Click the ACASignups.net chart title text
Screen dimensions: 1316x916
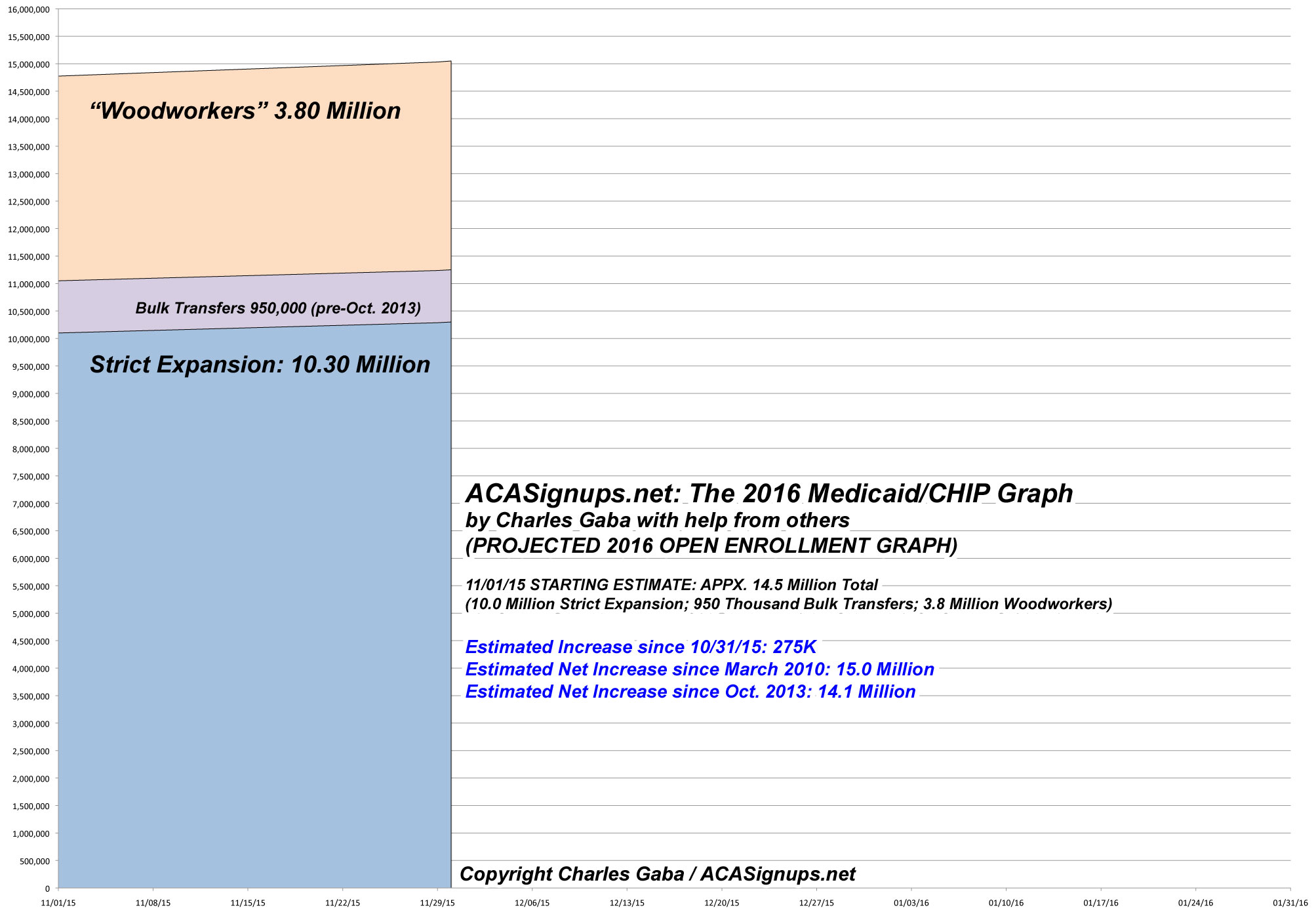[768, 493]
